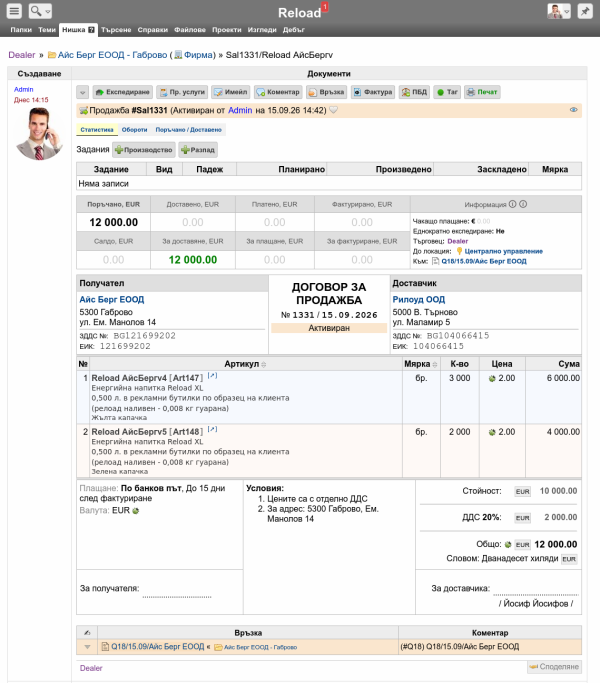Click price icon beside 2.00 in row 2
Image resolution: width=600 pixels, height=683 pixels.
[492, 433]
